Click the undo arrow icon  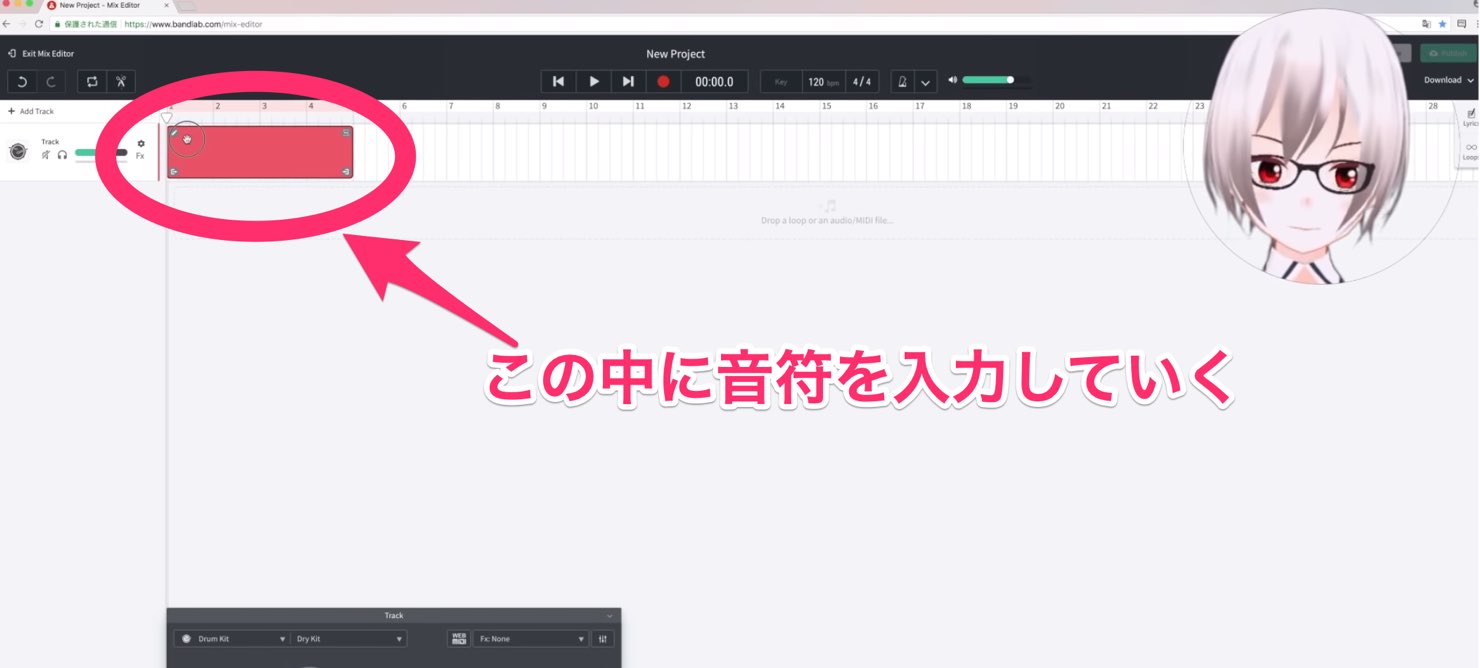coord(22,82)
